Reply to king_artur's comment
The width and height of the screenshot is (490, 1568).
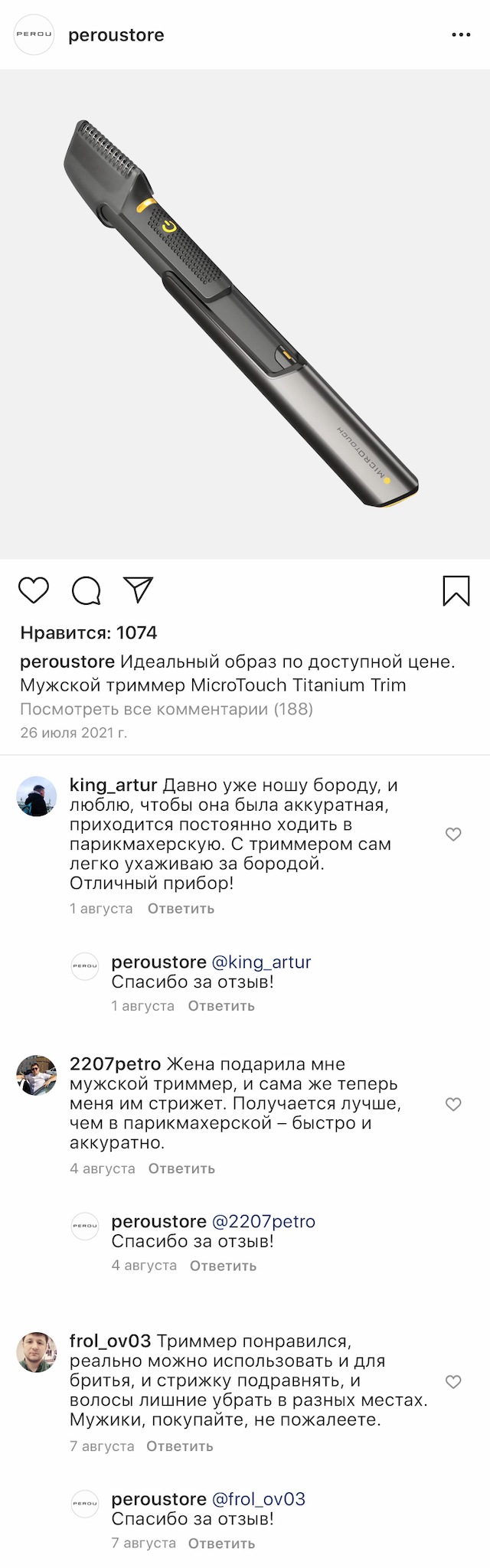pyautogui.click(x=181, y=909)
